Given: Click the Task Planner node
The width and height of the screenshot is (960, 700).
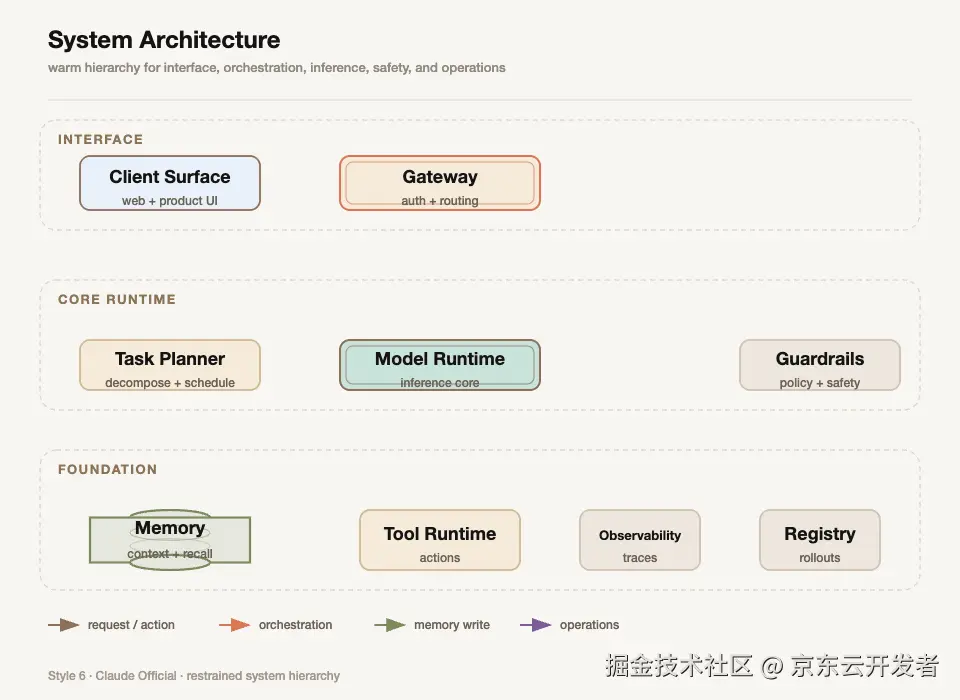Looking at the screenshot, I should [x=170, y=365].
